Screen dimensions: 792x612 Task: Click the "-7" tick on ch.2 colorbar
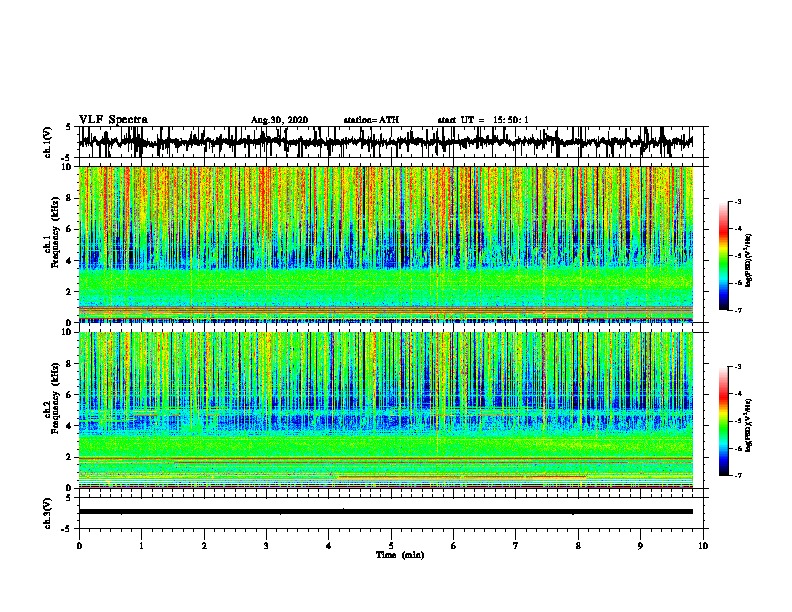pos(737,475)
